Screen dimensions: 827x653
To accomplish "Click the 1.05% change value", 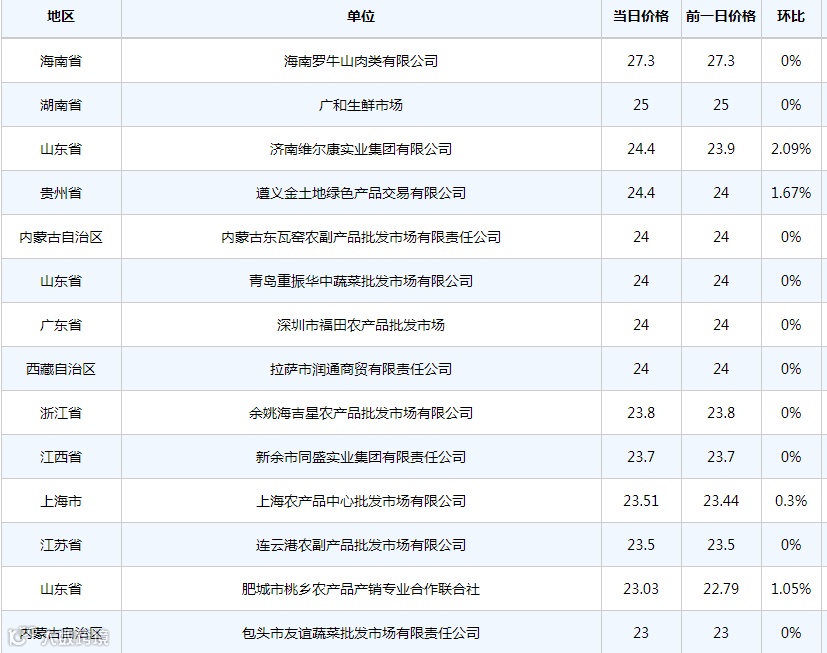I will click(791, 589).
